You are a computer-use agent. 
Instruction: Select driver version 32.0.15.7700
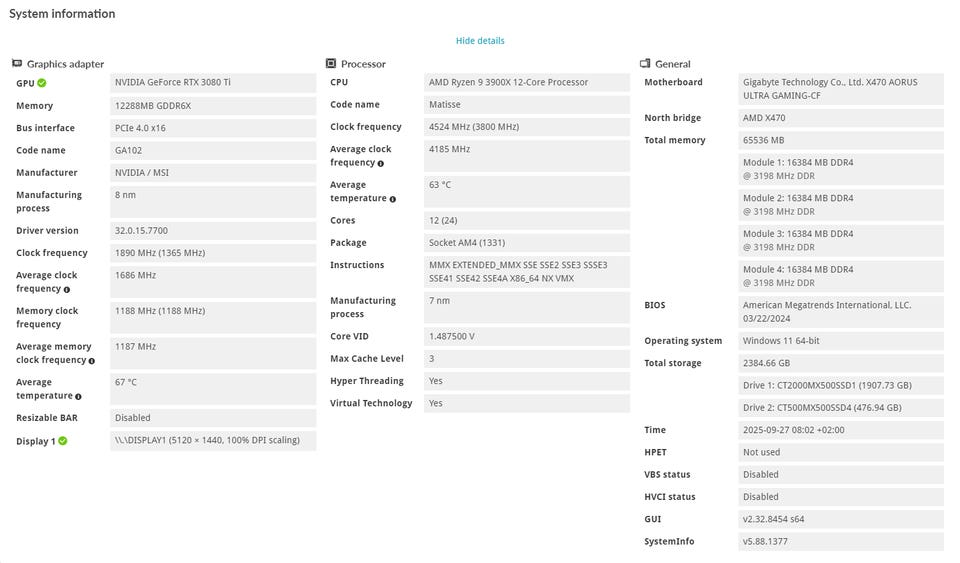click(213, 231)
